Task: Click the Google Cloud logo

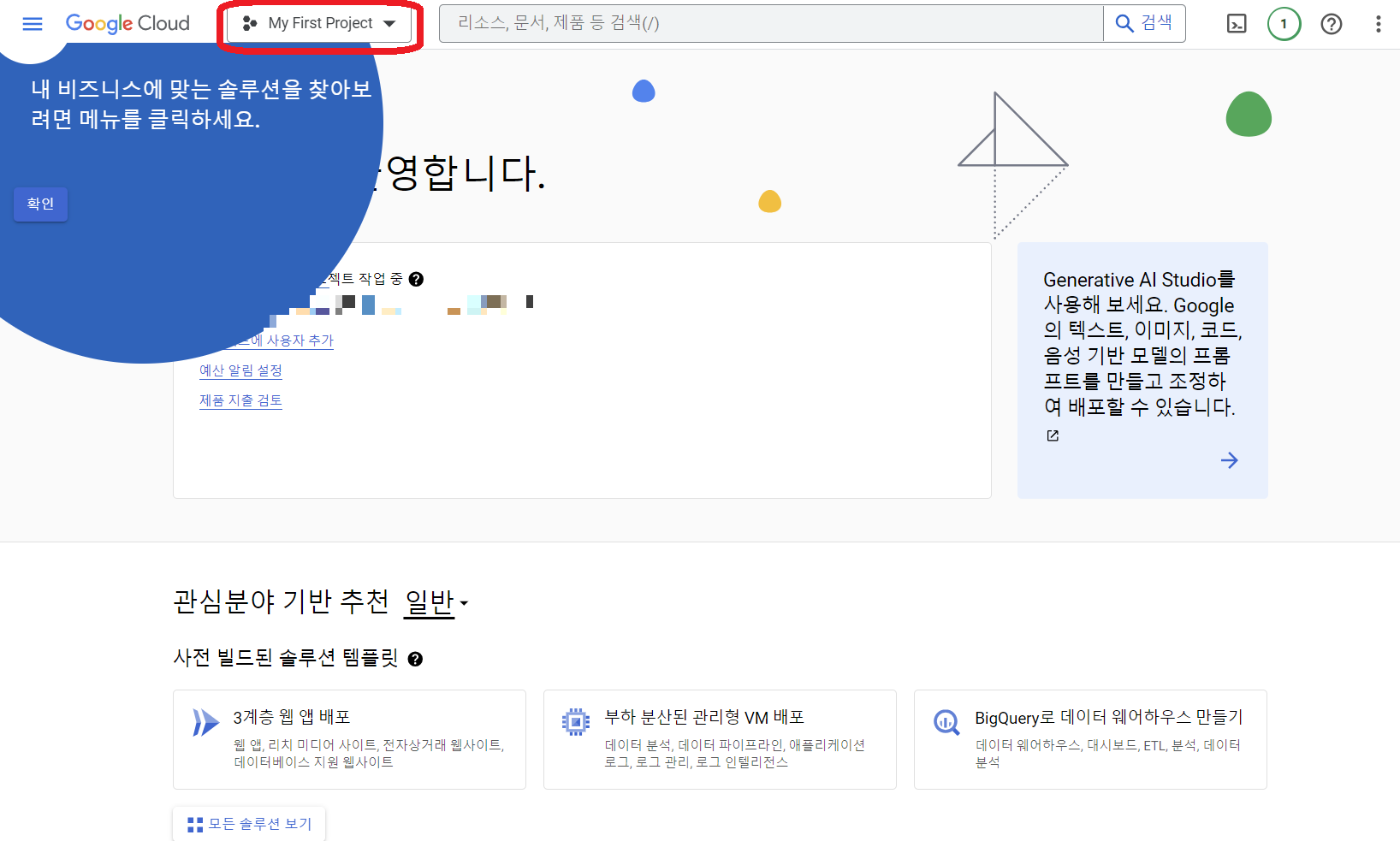Action: 128,24
